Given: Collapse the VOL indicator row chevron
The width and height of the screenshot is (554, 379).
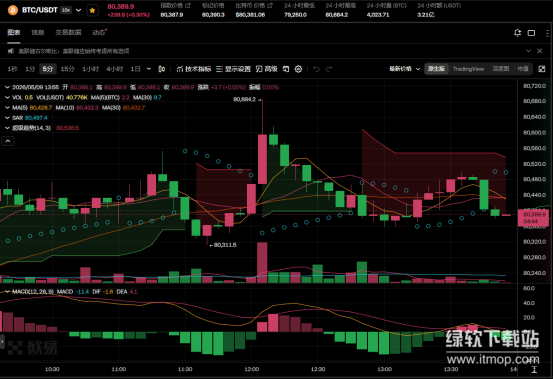Looking at the screenshot, I should 7,97.
